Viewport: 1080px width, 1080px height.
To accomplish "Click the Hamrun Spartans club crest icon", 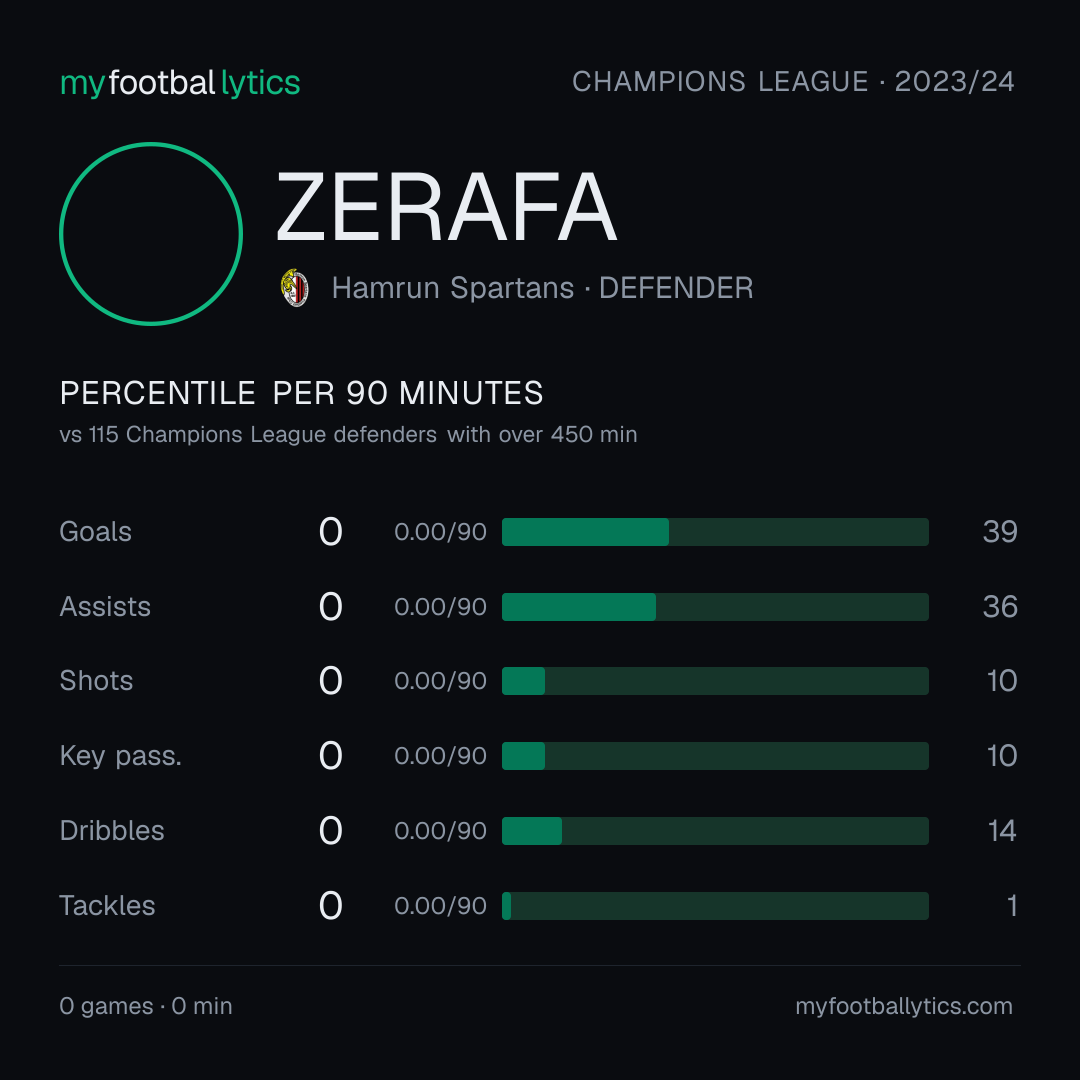I will [x=295, y=288].
